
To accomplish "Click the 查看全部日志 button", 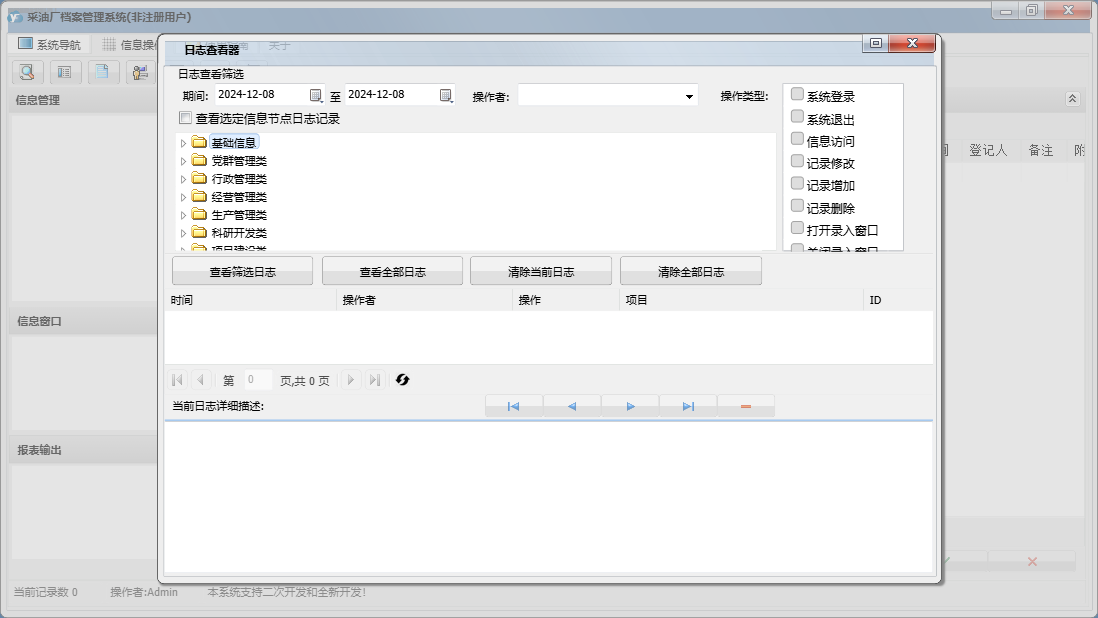I will [392, 272].
